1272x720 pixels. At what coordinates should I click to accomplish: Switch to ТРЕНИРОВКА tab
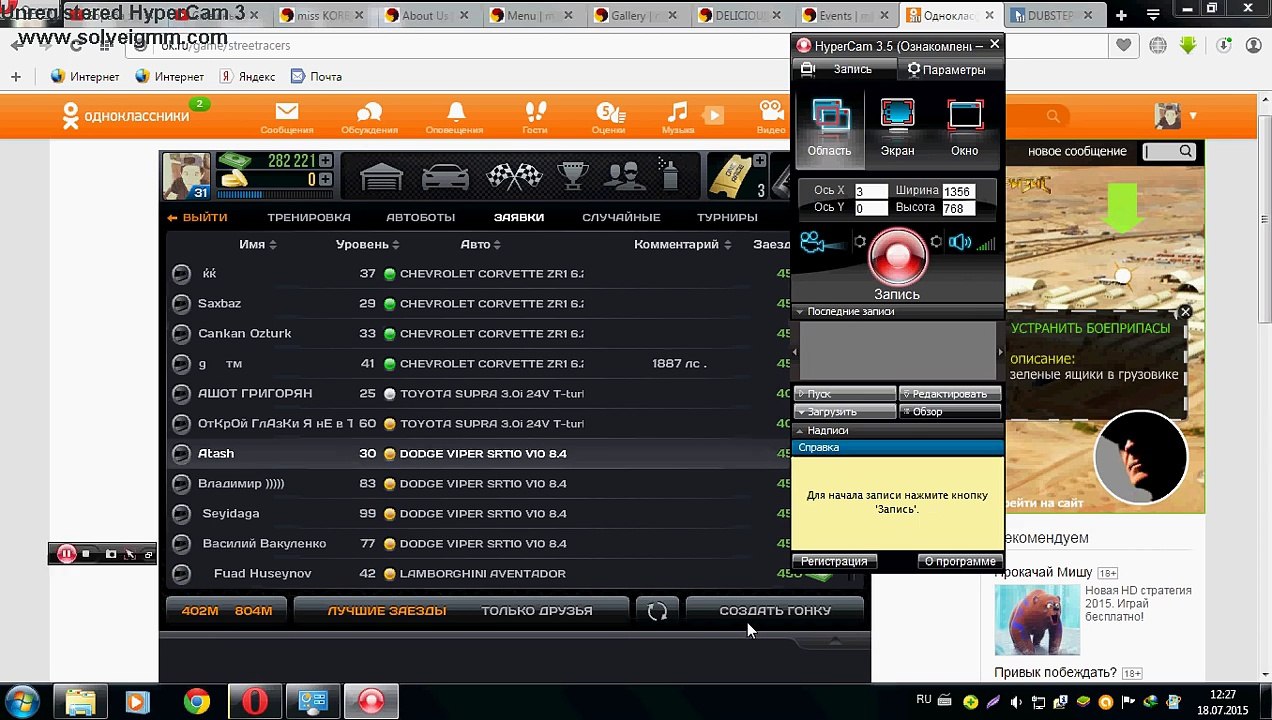(308, 217)
